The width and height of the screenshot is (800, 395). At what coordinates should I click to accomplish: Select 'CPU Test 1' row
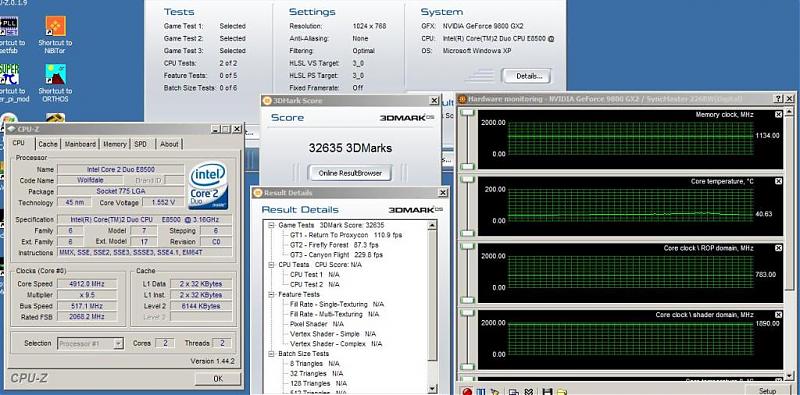(315, 275)
